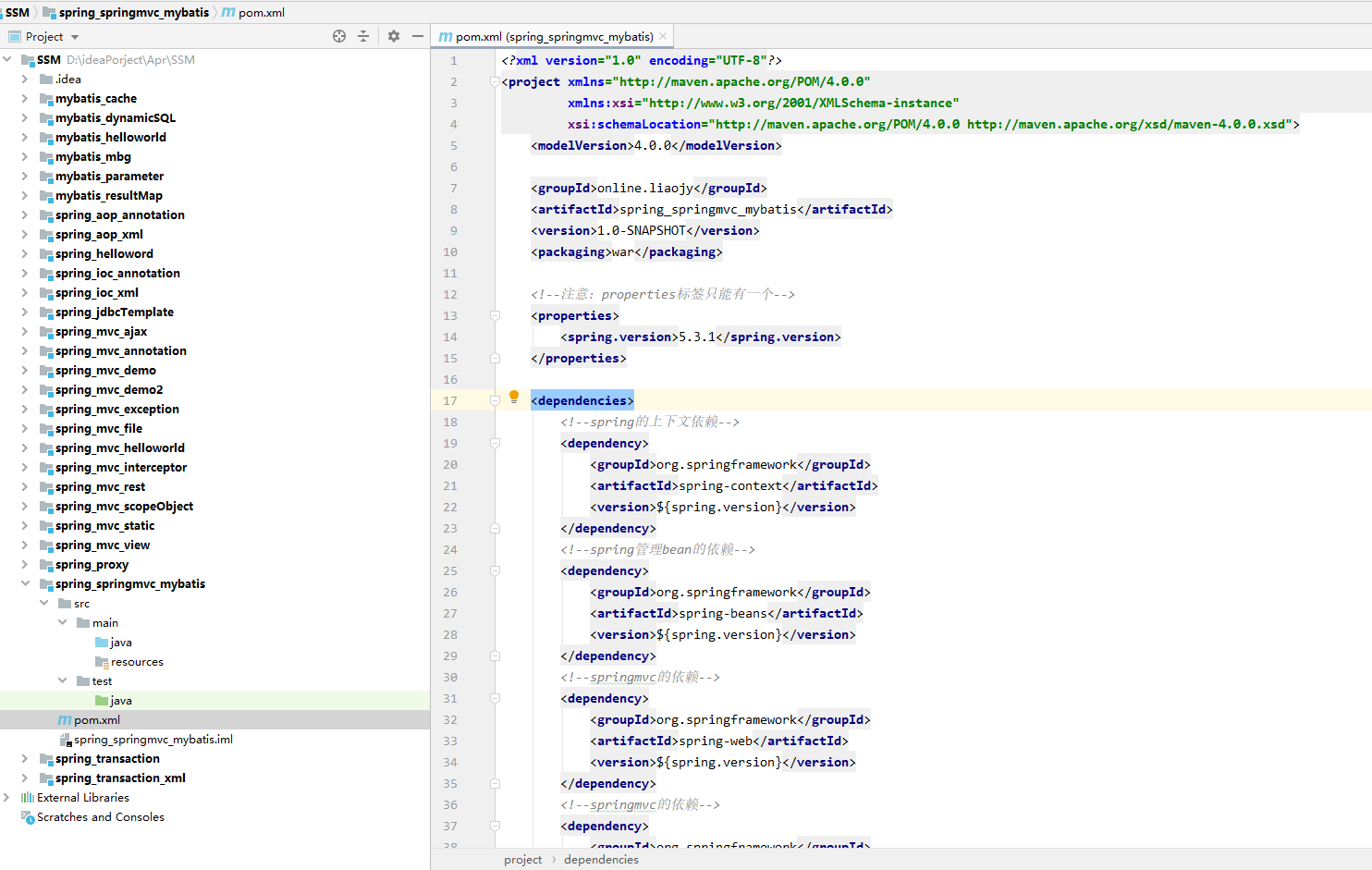Select spring_proxy in project tree
The image size is (1372, 870).
tap(92, 564)
